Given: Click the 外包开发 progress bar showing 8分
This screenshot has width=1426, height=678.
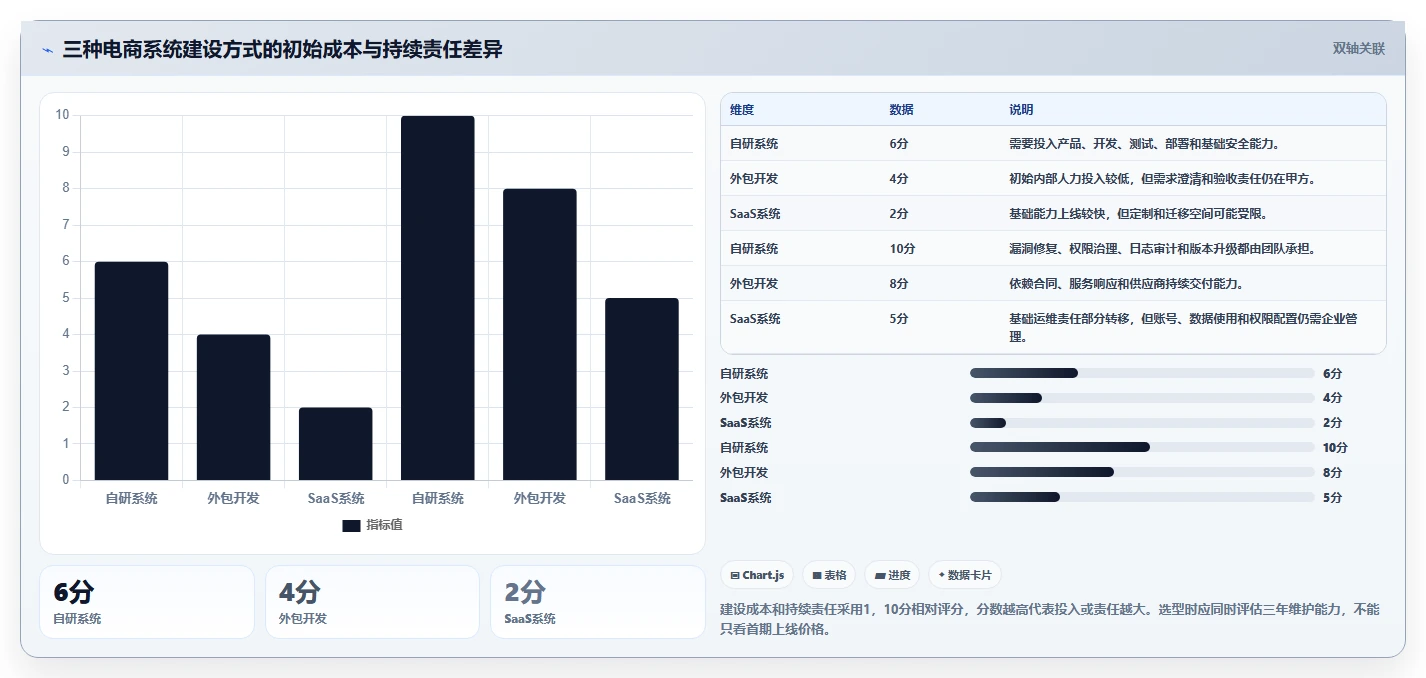Looking at the screenshot, I should coord(1142,472).
